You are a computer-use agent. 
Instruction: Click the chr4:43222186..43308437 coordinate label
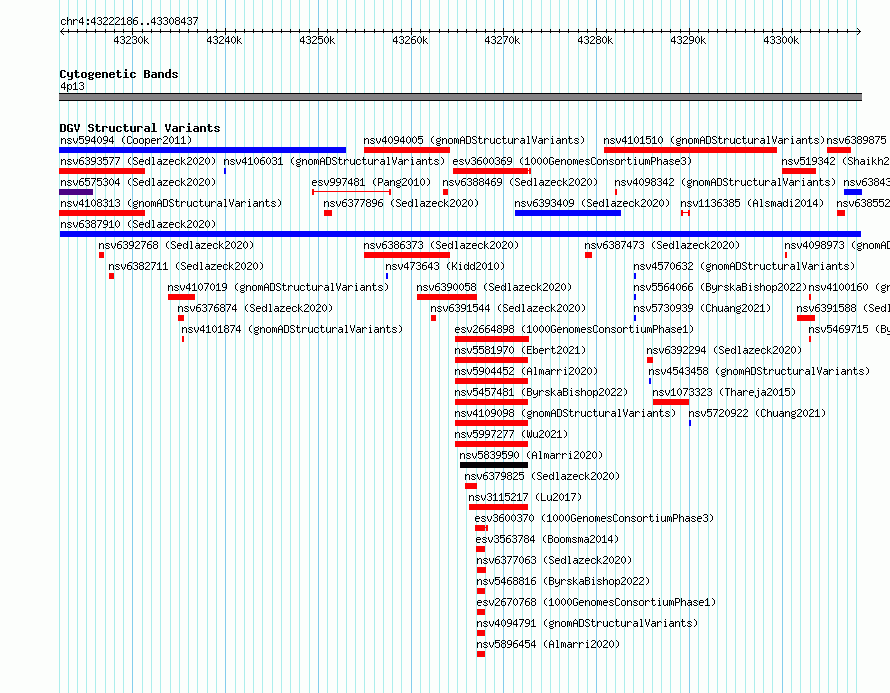click(x=129, y=21)
